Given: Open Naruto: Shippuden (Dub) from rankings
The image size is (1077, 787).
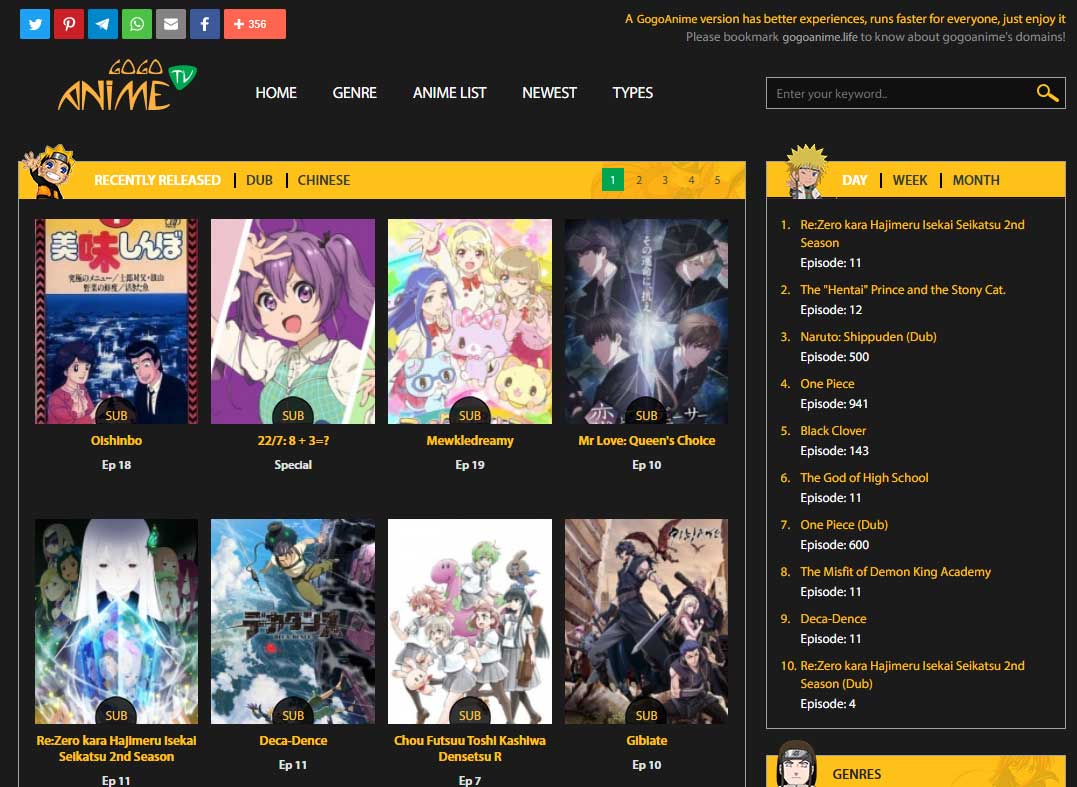Looking at the screenshot, I should [x=868, y=337].
